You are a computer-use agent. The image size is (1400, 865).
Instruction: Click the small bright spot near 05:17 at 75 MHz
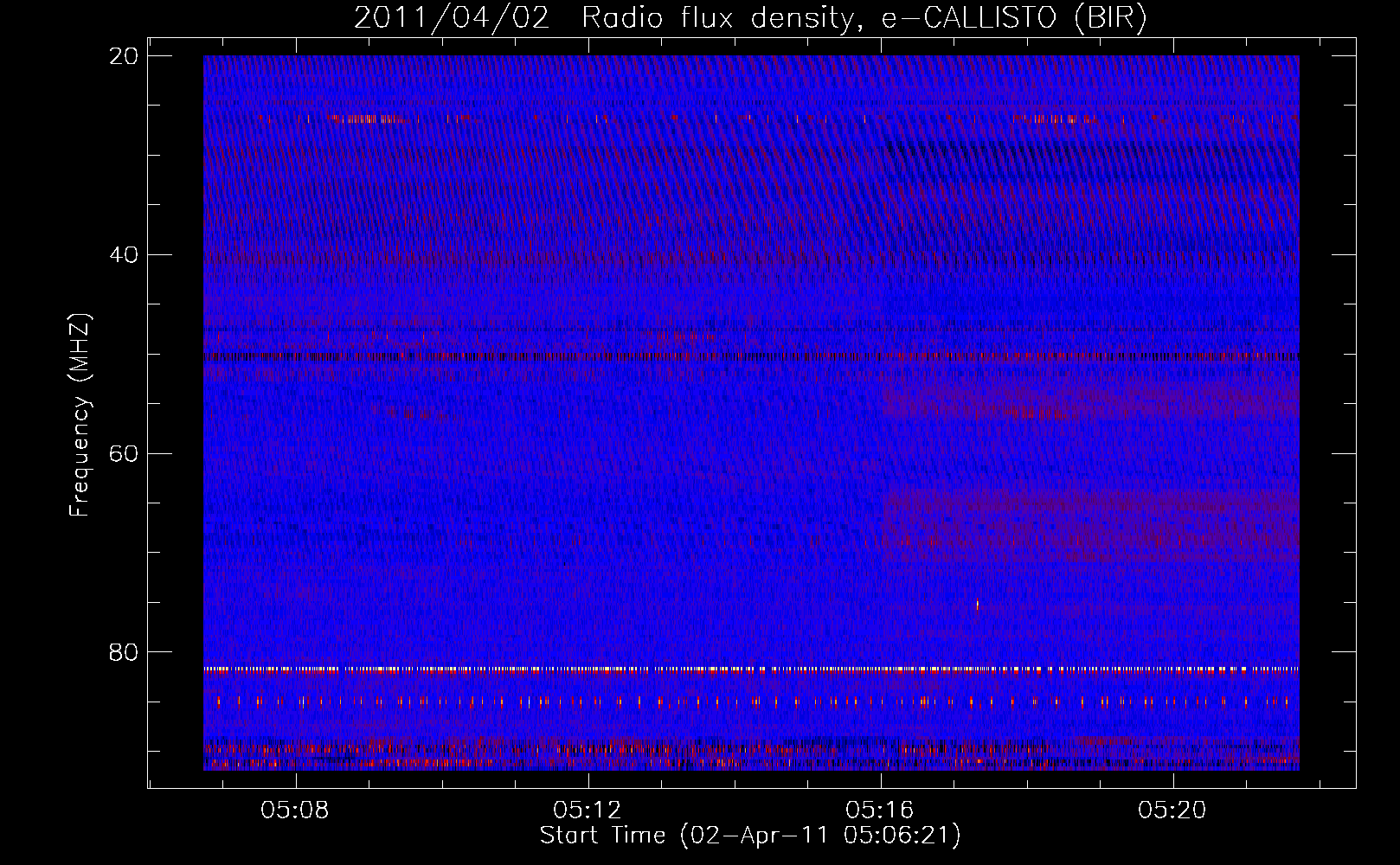point(978,605)
